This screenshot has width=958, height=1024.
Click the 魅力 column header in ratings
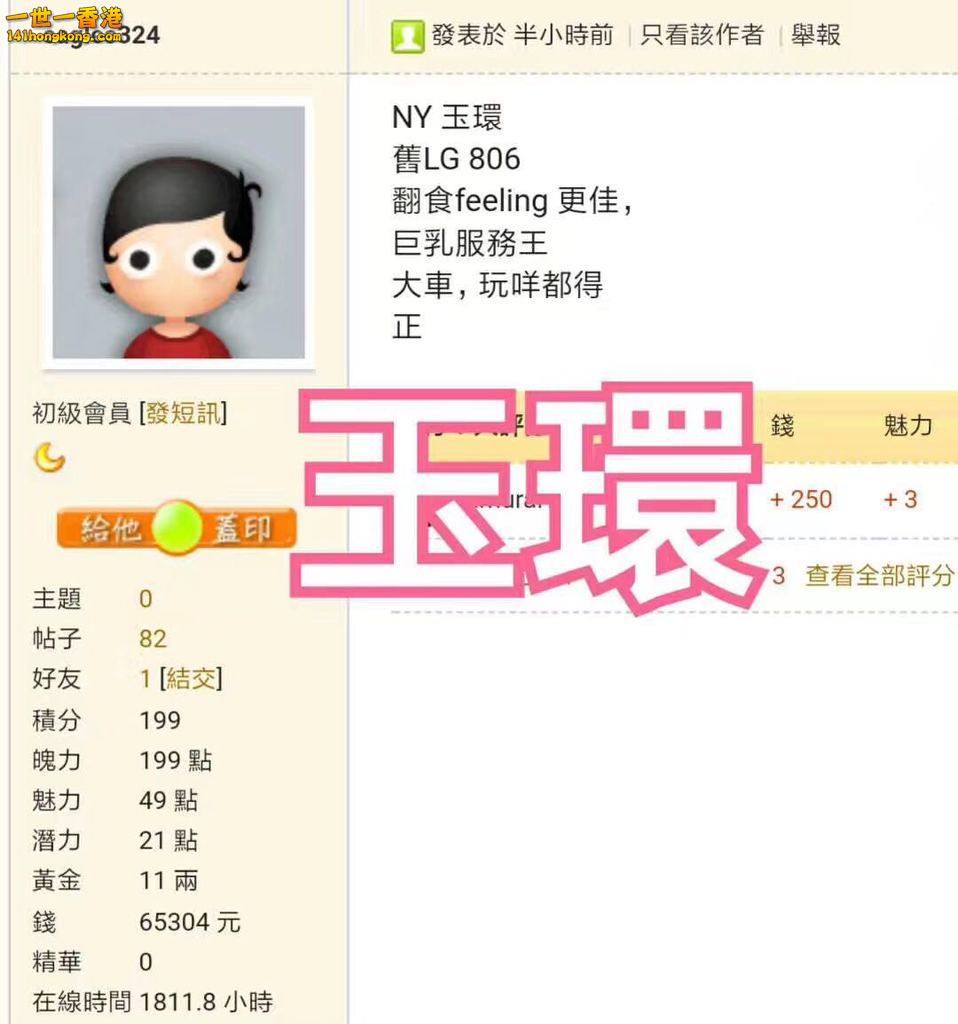click(x=908, y=426)
